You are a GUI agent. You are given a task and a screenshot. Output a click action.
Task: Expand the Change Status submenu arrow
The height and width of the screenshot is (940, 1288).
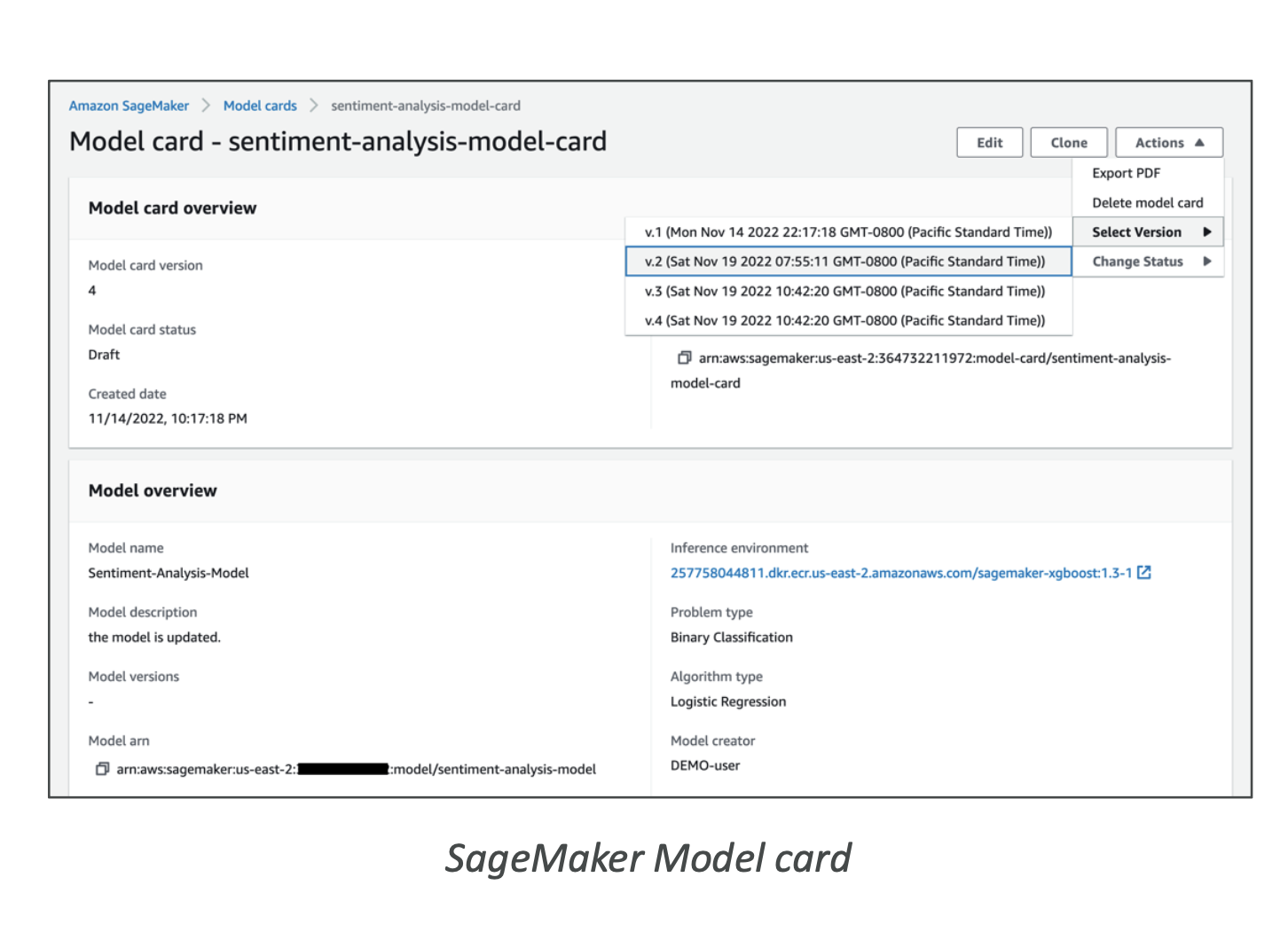pos(1207,262)
